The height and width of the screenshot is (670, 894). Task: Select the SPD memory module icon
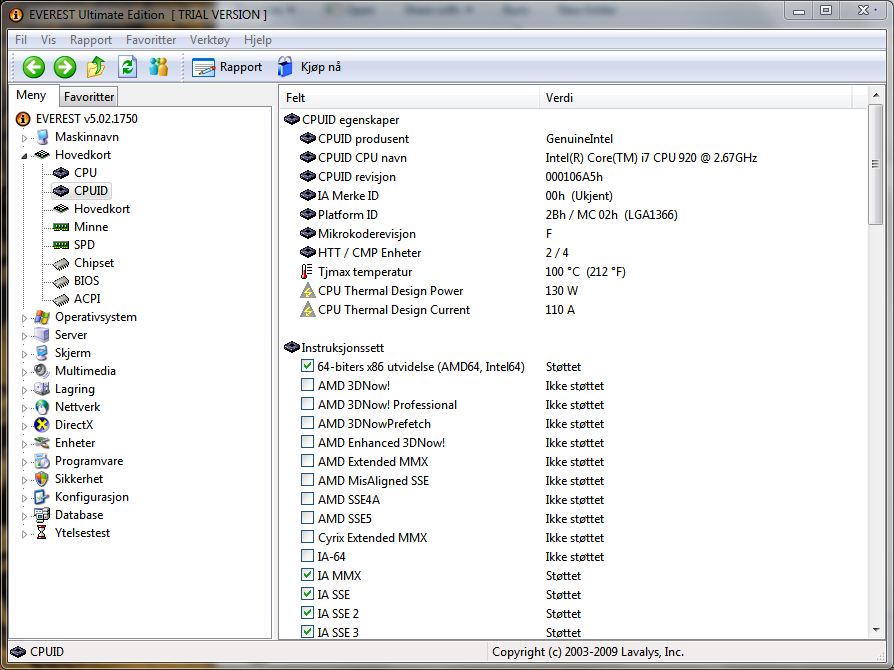point(61,245)
